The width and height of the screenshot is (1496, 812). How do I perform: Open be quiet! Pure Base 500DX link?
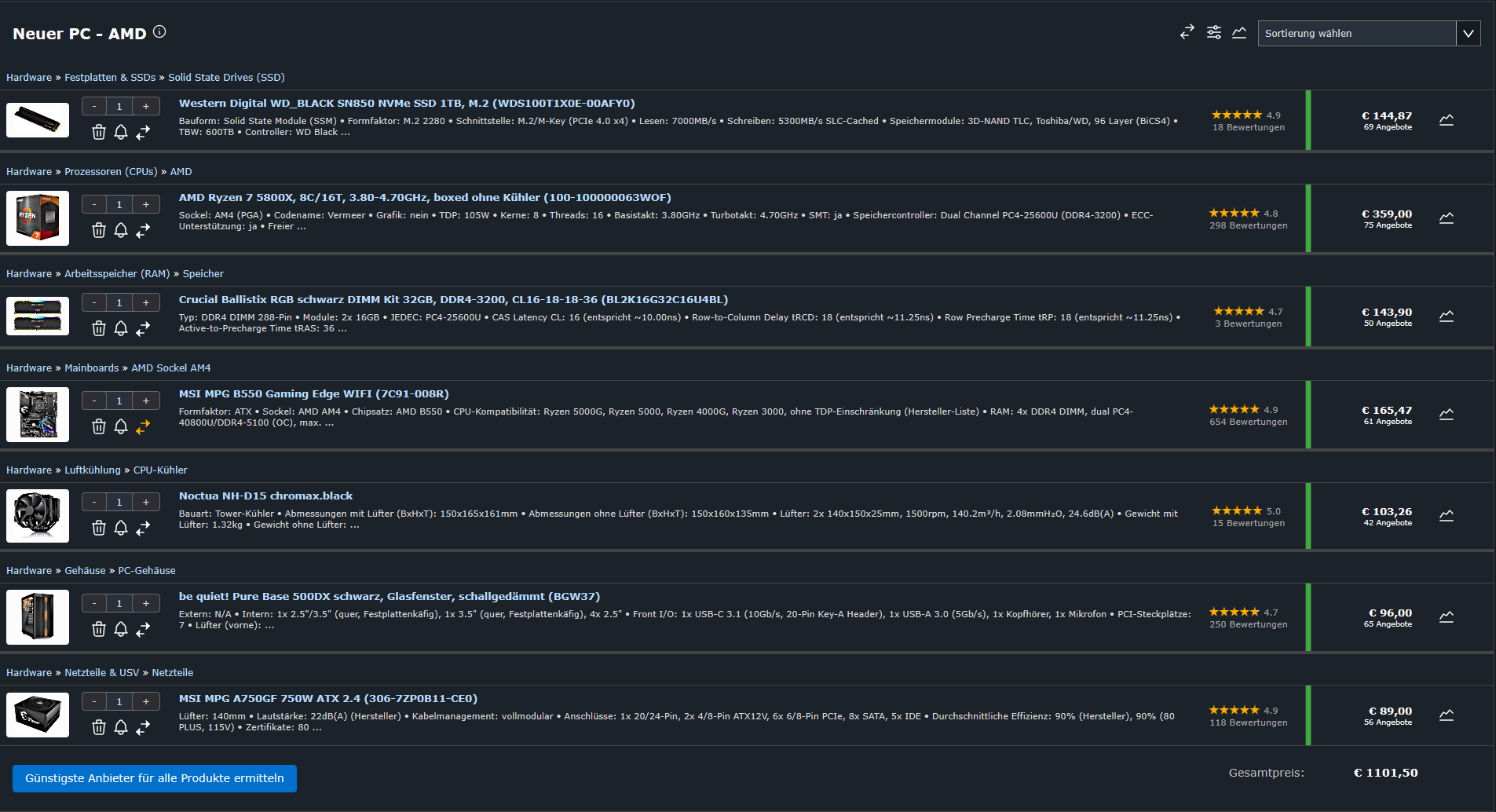coord(390,596)
